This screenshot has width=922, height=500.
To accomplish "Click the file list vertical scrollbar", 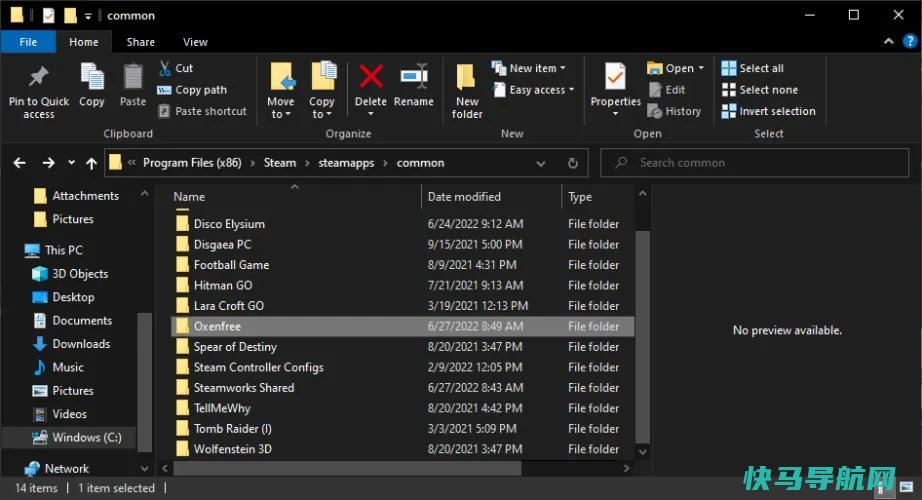I will (643, 335).
